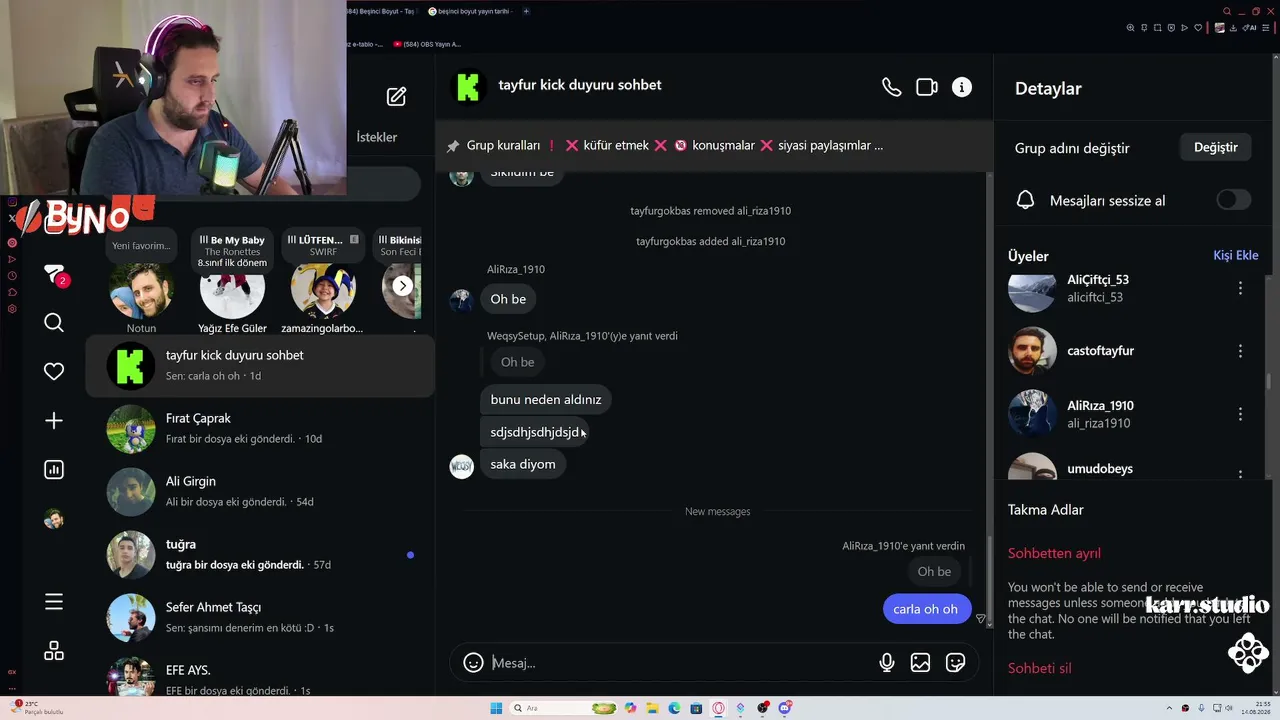Open the Ali Girgin conversation

click(260, 491)
